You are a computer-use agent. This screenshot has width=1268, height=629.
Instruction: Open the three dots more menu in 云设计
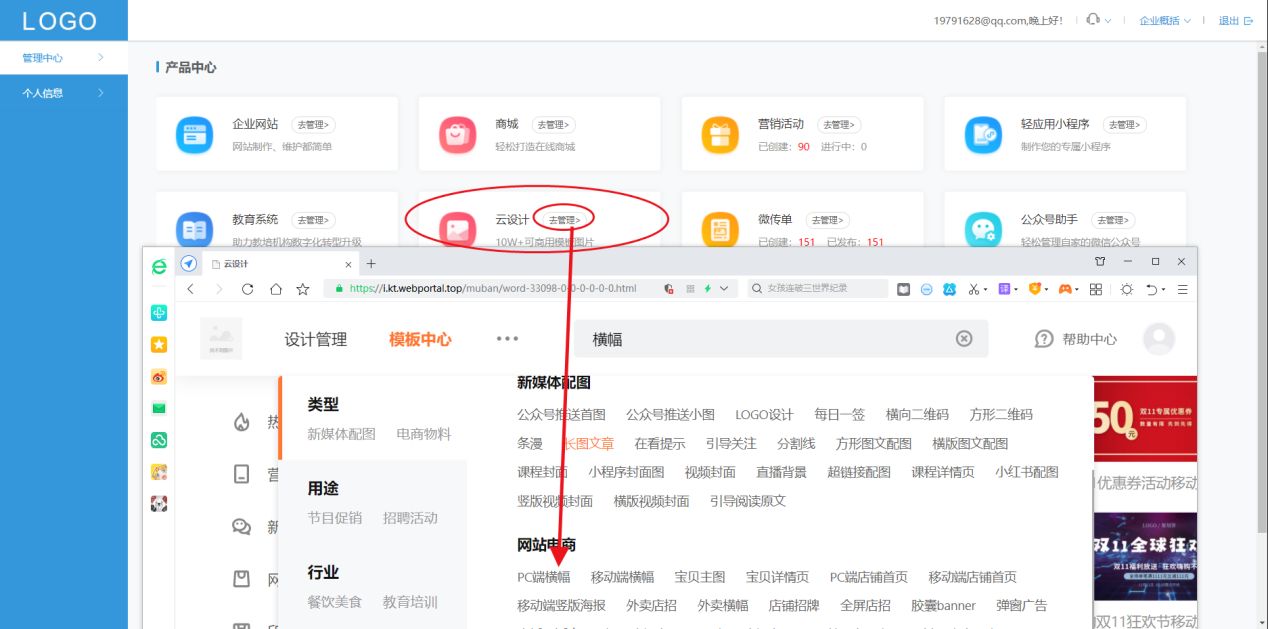tap(508, 339)
